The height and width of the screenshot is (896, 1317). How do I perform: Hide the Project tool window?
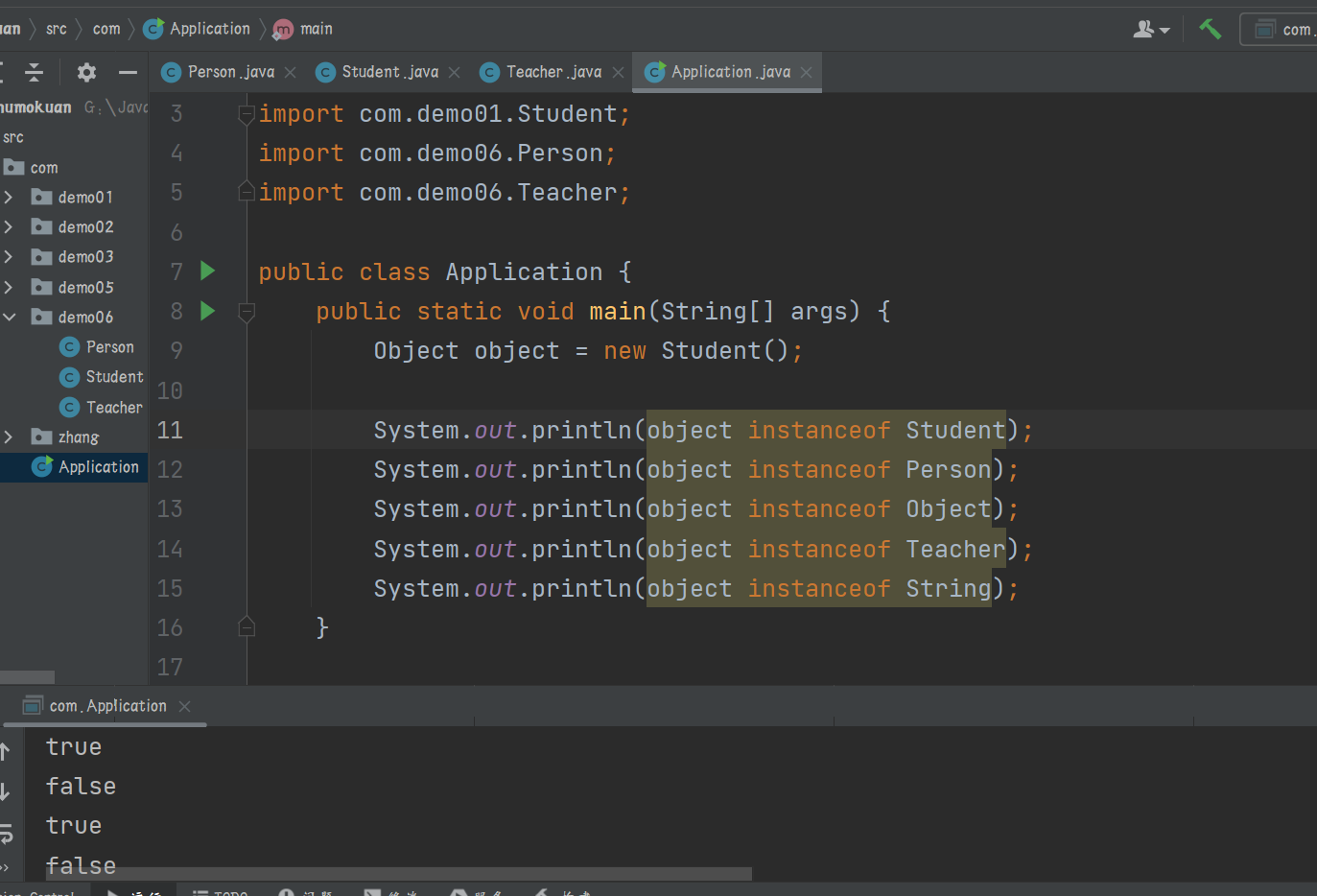point(128,72)
